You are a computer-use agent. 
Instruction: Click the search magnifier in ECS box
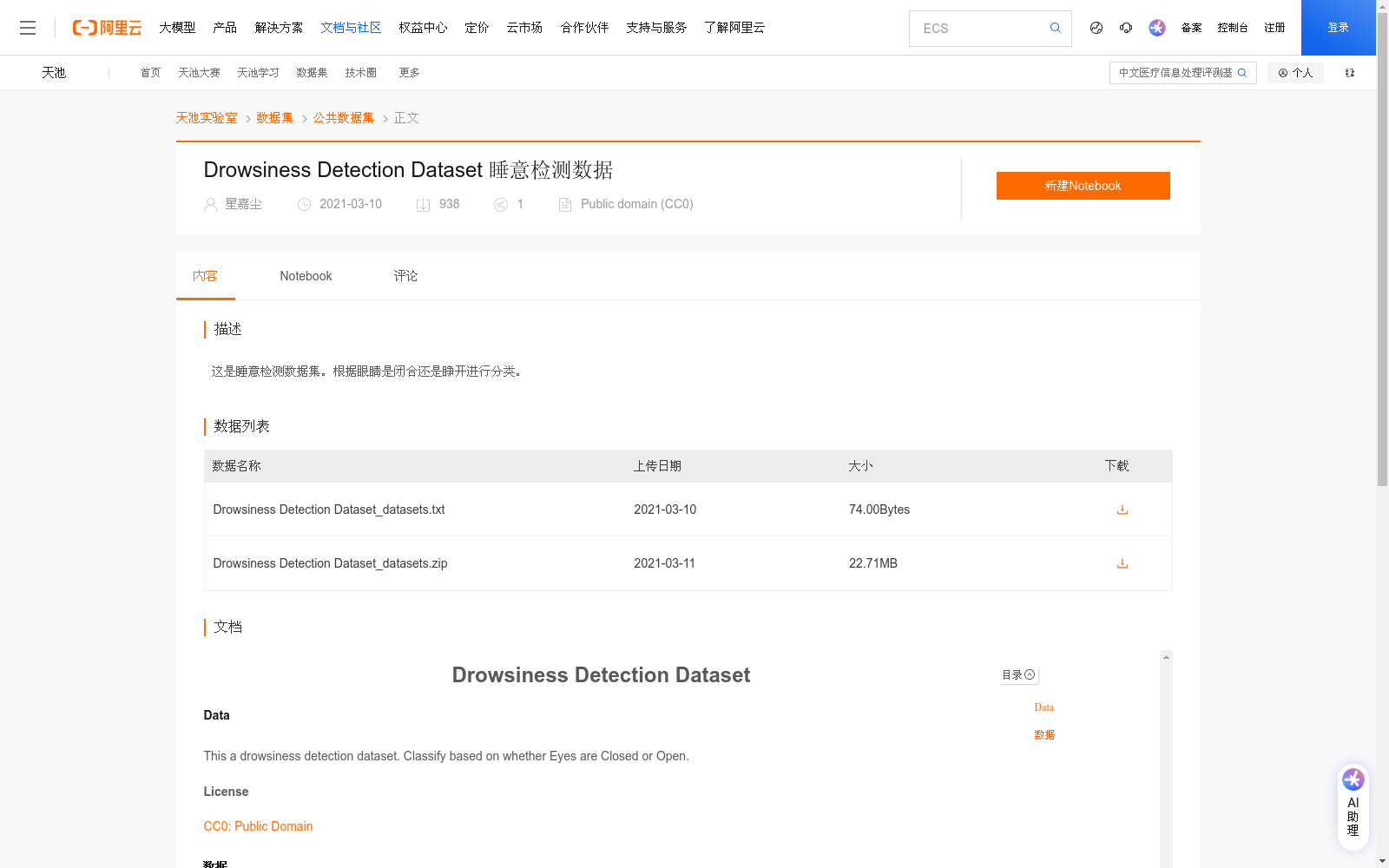pyautogui.click(x=1055, y=28)
